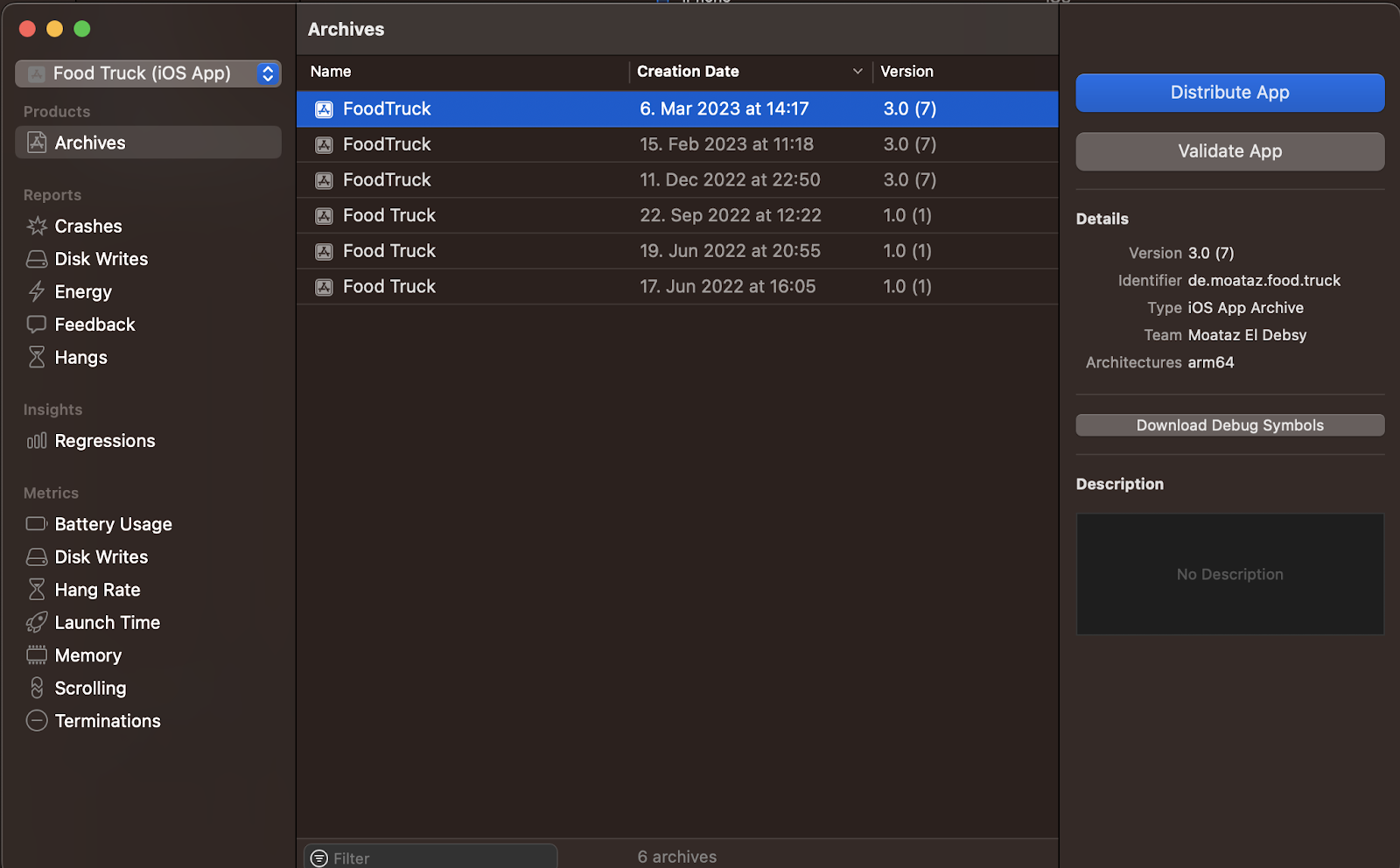Click the arm64 architectures value

[x=1211, y=362]
